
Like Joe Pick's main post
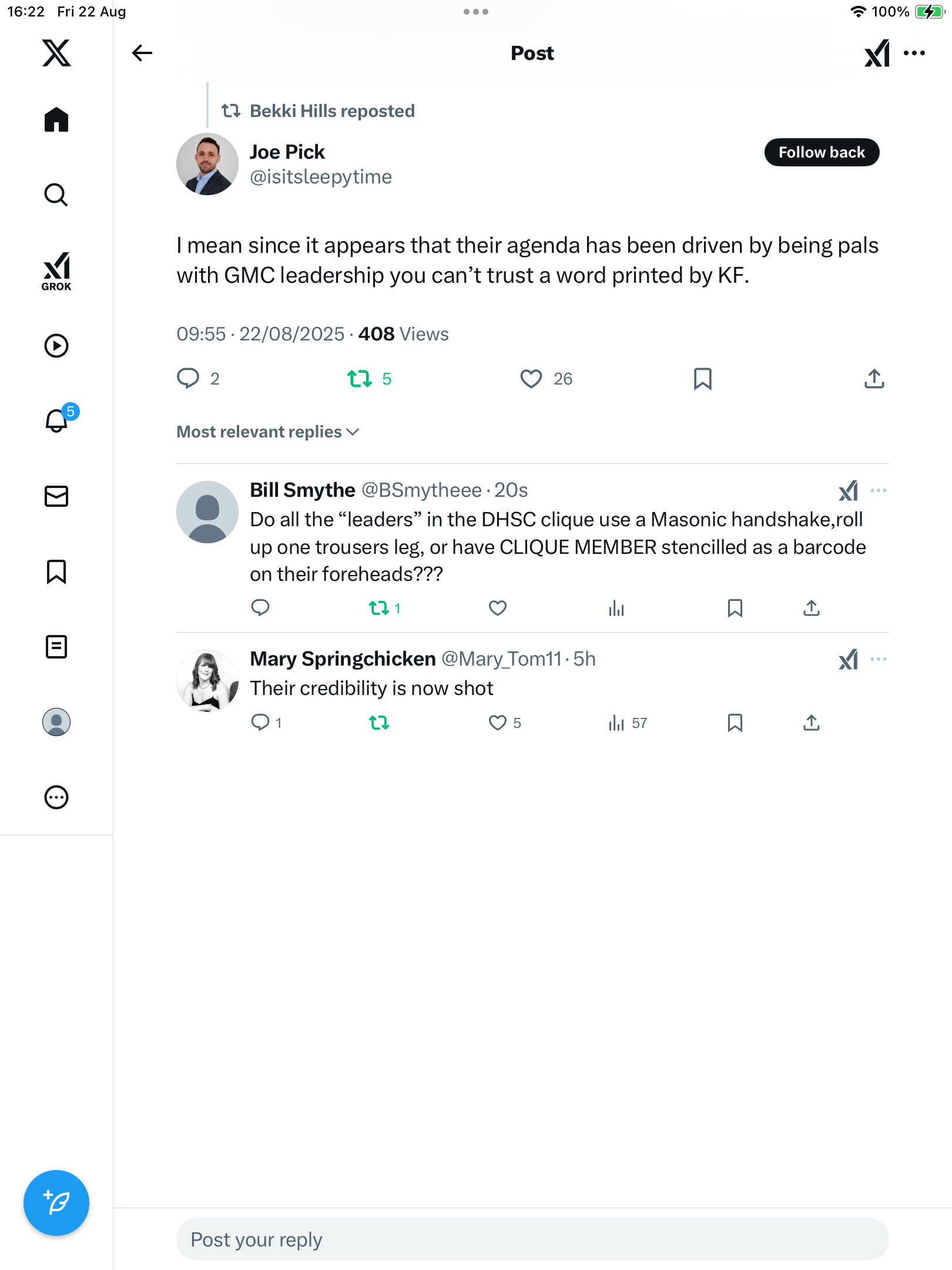click(x=531, y=379)
